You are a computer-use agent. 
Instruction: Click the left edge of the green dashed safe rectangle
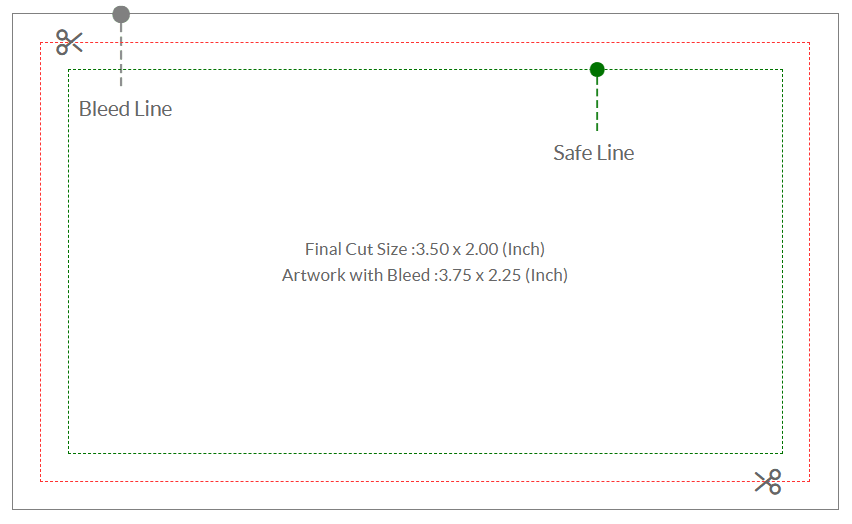68,261
